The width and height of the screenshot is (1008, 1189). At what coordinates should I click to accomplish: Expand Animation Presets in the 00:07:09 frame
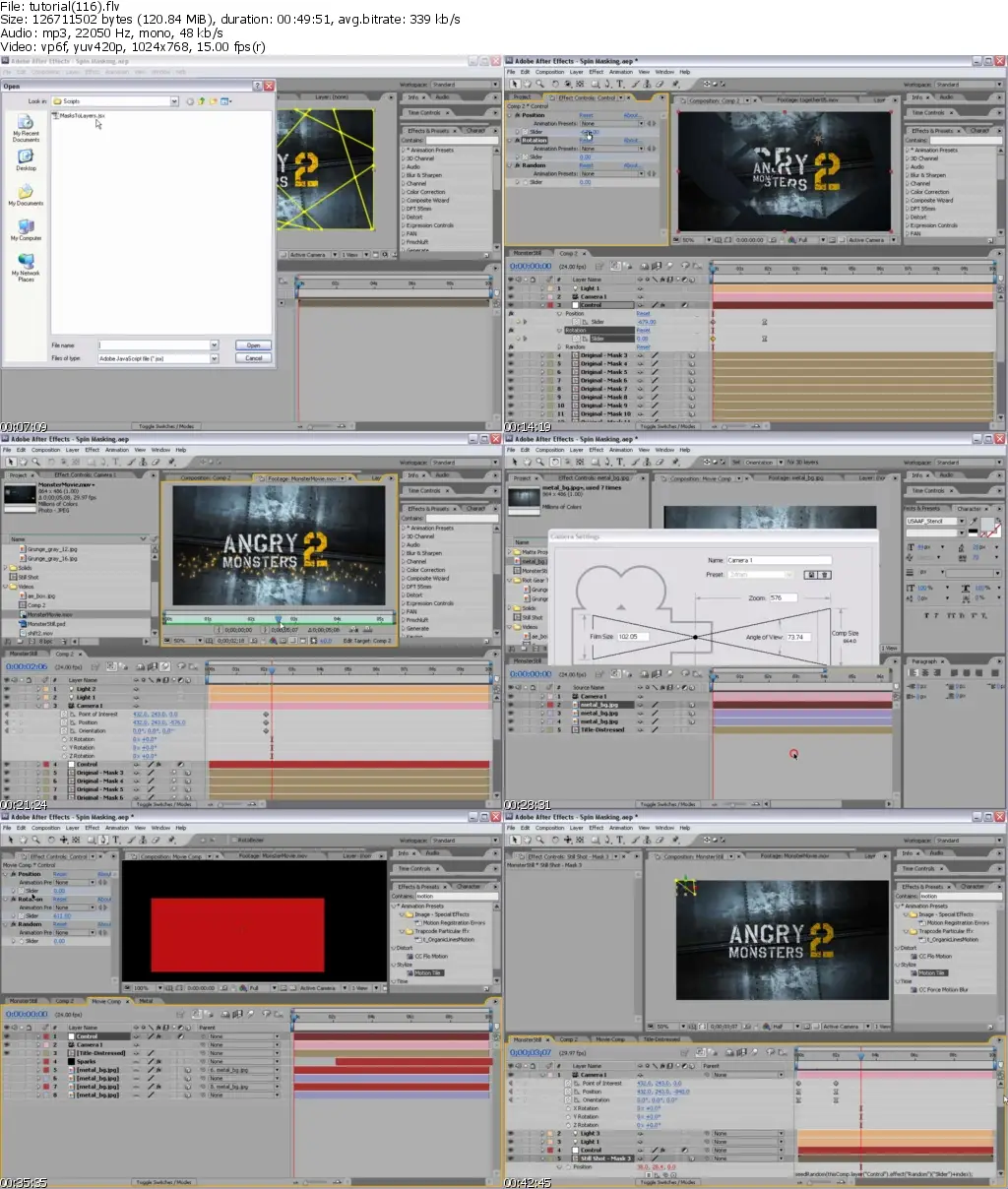coord(405,151)
